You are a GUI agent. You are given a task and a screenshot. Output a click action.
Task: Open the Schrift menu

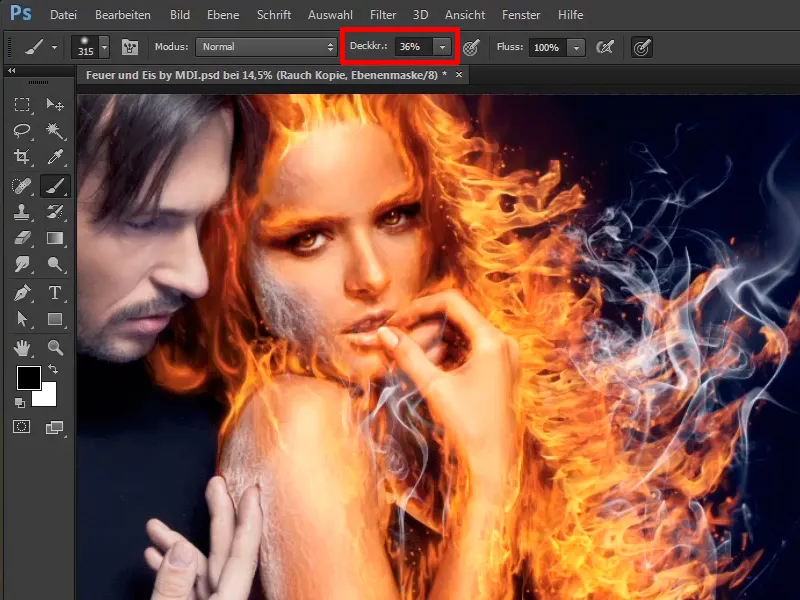pos(274,15)
